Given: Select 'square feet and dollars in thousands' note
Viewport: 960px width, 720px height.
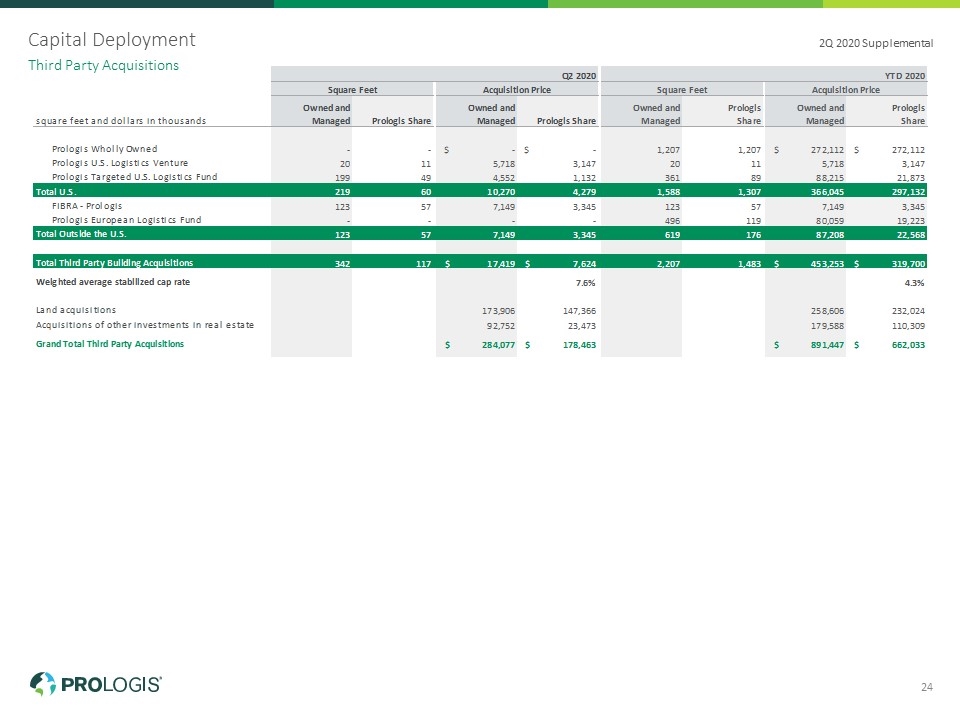Looking at the screenshot, I should tap(121, 121).
